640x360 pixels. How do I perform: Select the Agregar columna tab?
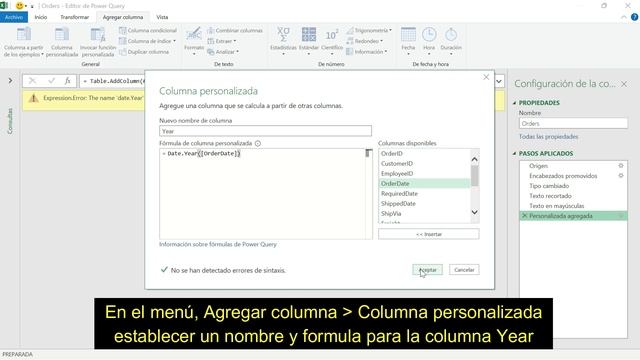123,17
